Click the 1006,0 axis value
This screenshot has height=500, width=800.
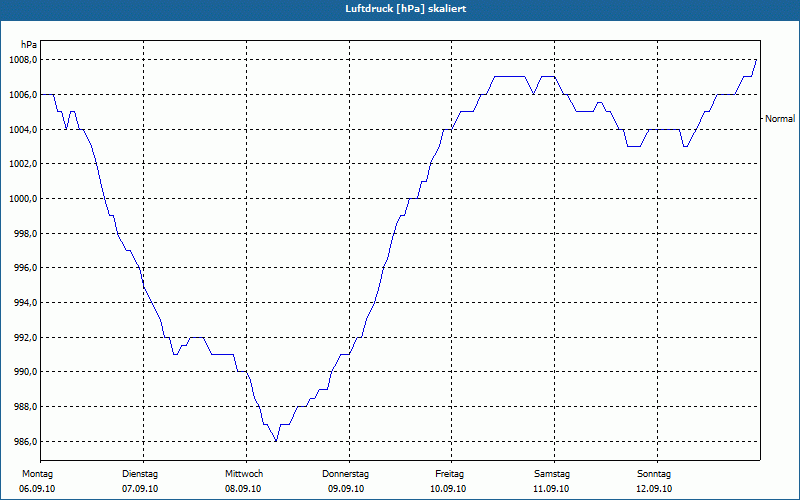pyautogui.click(x=23, y=95)
